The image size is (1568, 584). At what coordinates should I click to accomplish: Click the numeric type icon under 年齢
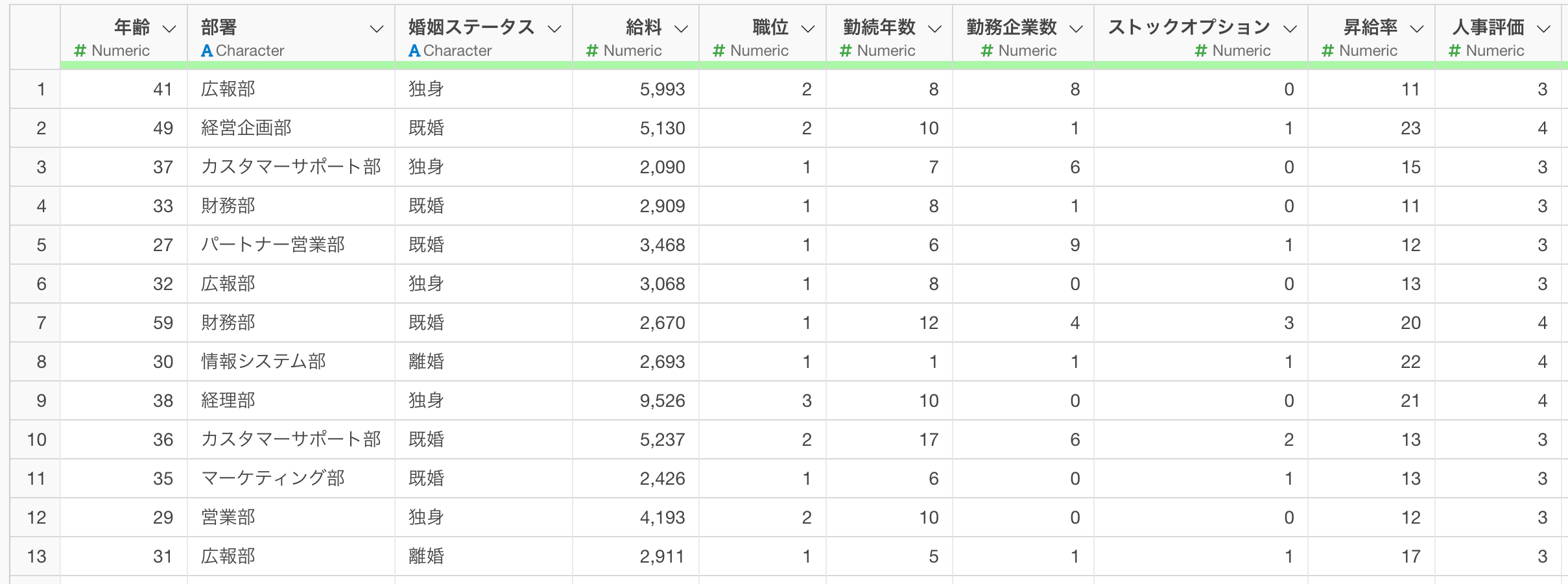80,51
